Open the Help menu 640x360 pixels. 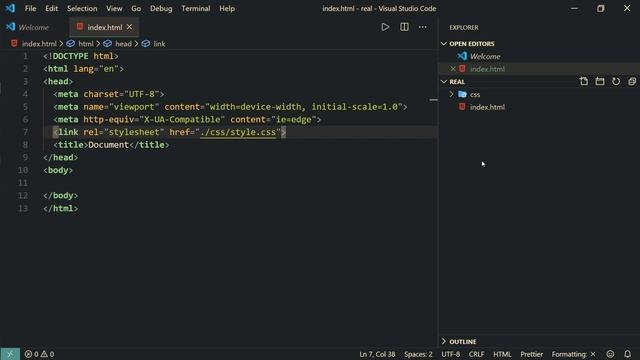click(227, 8)
